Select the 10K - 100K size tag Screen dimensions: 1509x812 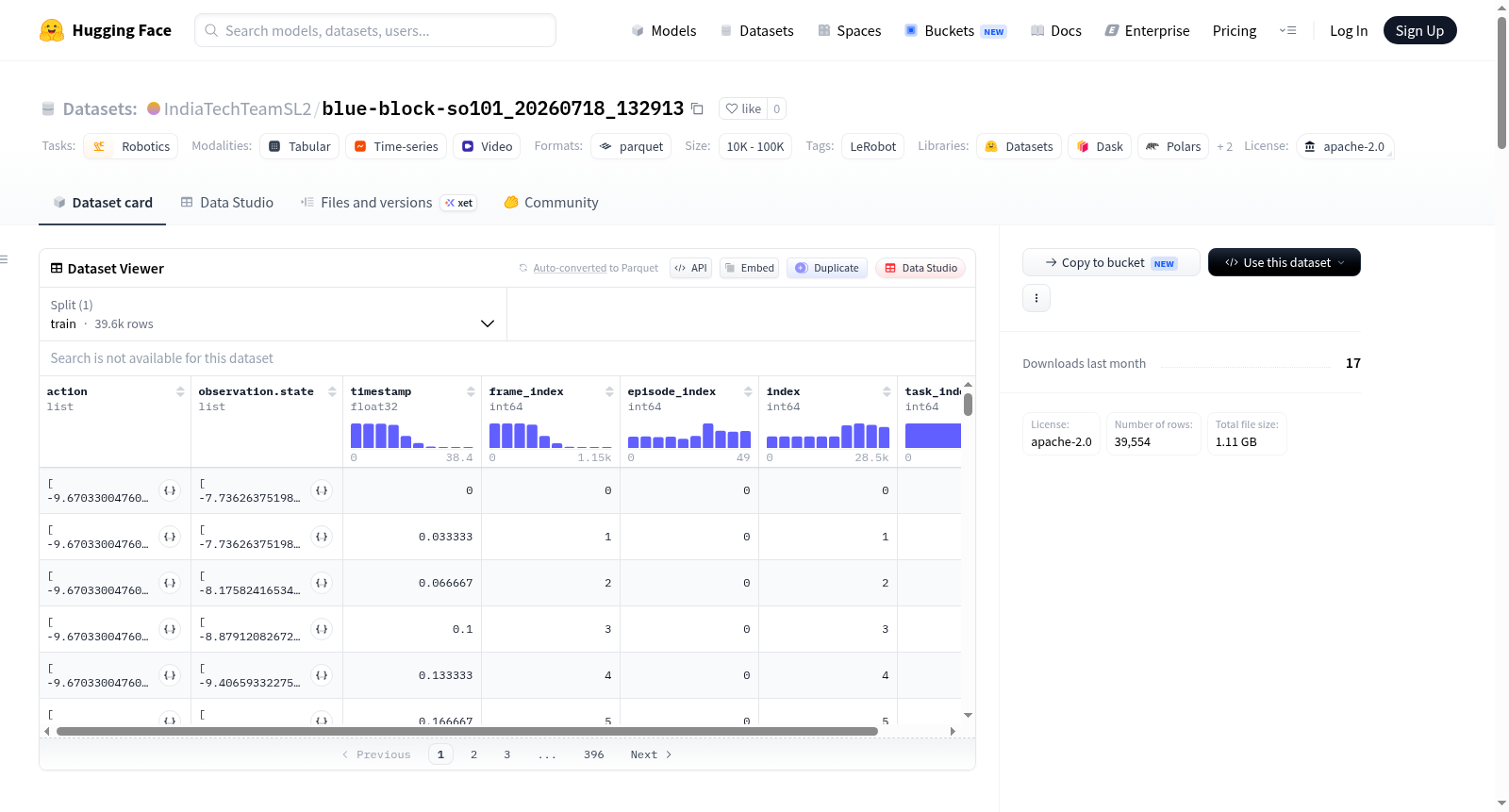755,146
